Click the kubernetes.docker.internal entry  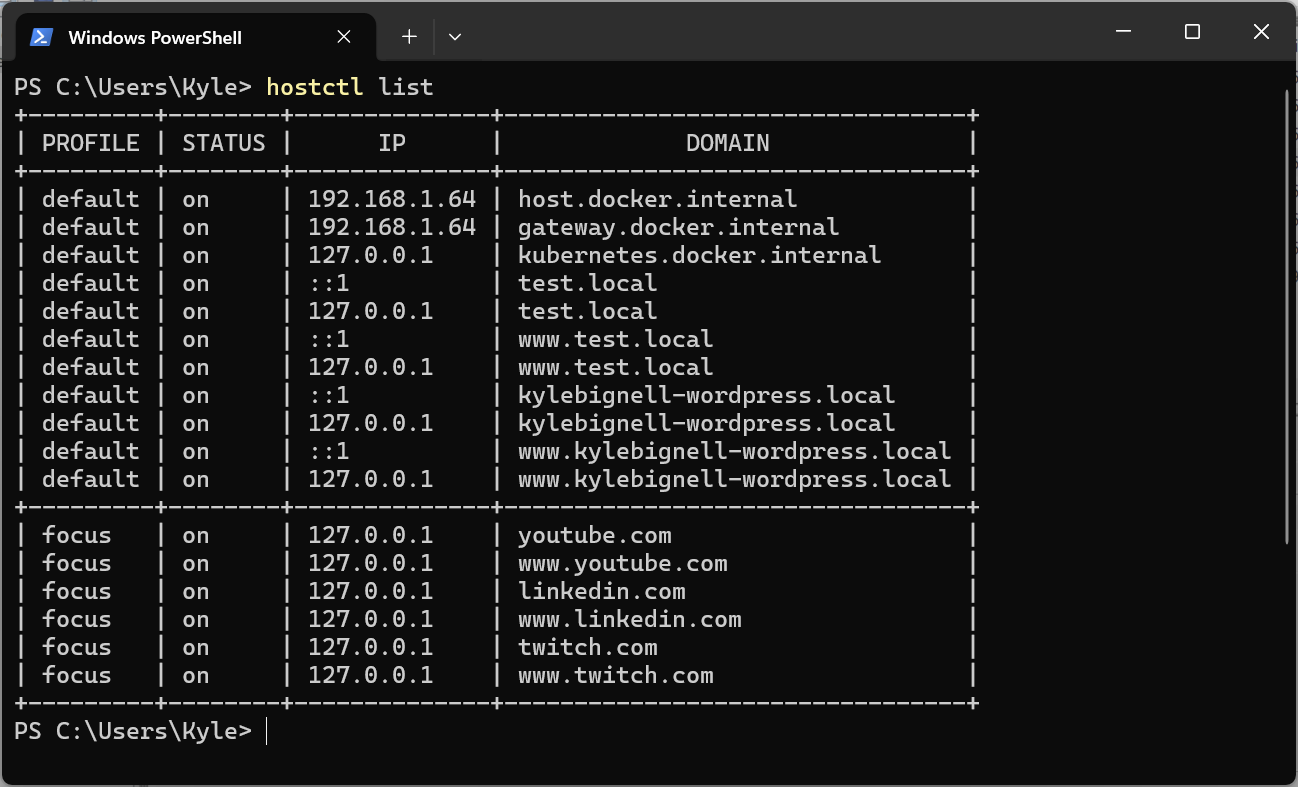point(698,255)
